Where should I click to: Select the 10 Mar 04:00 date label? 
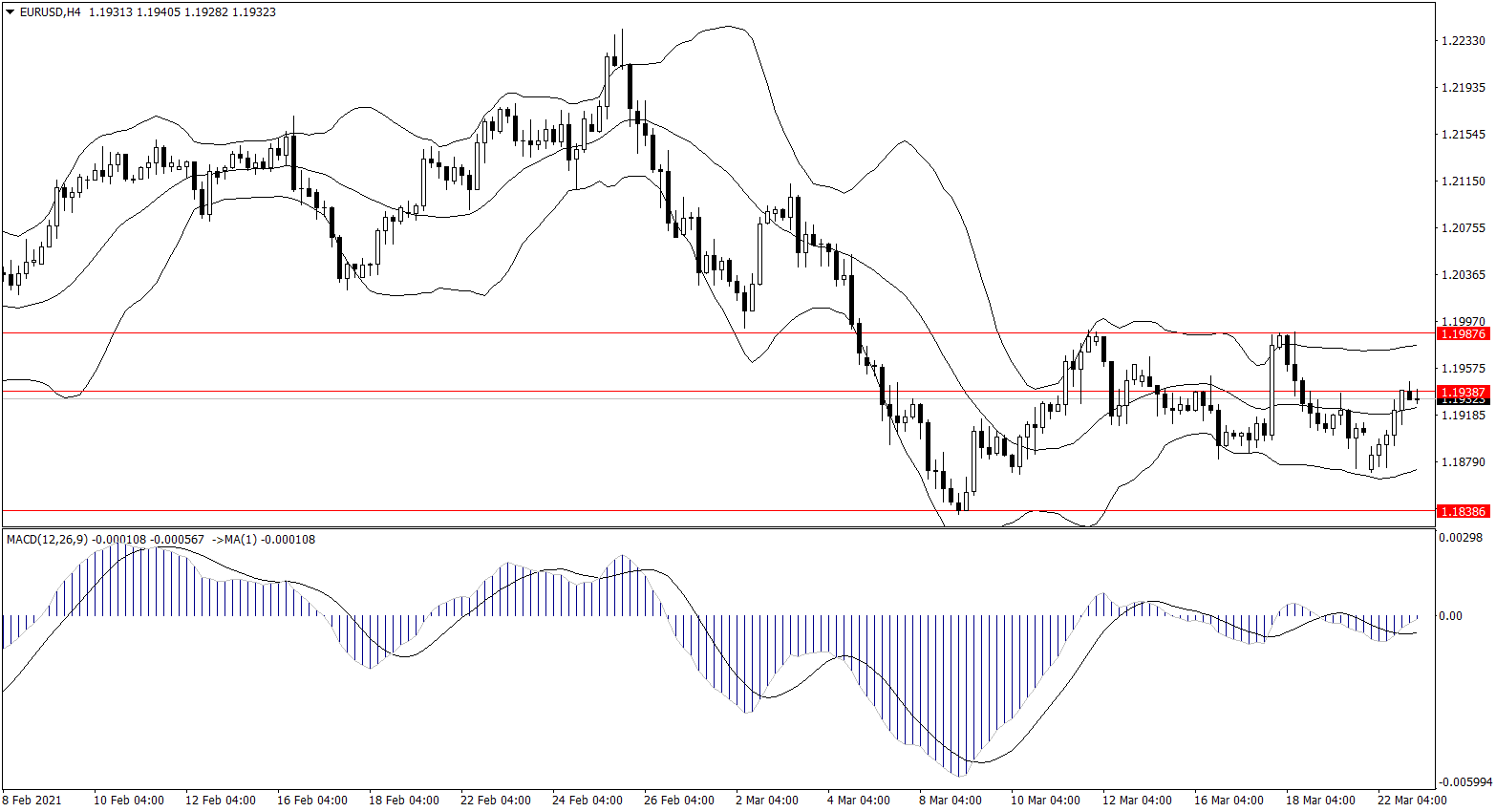coord(1045,800)
